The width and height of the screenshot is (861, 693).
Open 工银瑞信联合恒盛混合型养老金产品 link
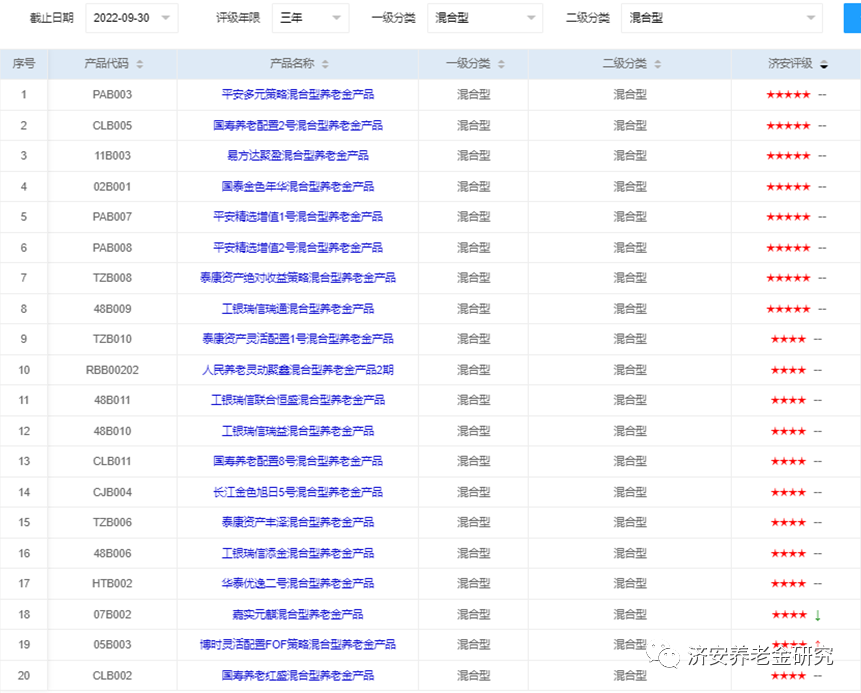tap(298, 400)
